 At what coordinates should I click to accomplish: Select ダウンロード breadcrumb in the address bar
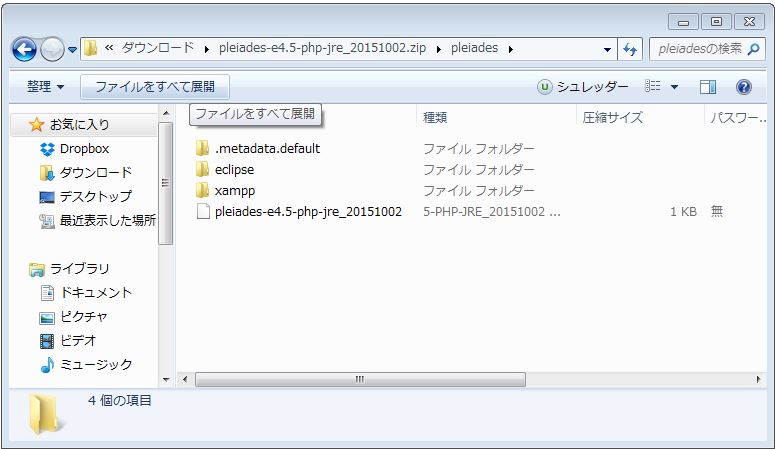click(158, 48)
